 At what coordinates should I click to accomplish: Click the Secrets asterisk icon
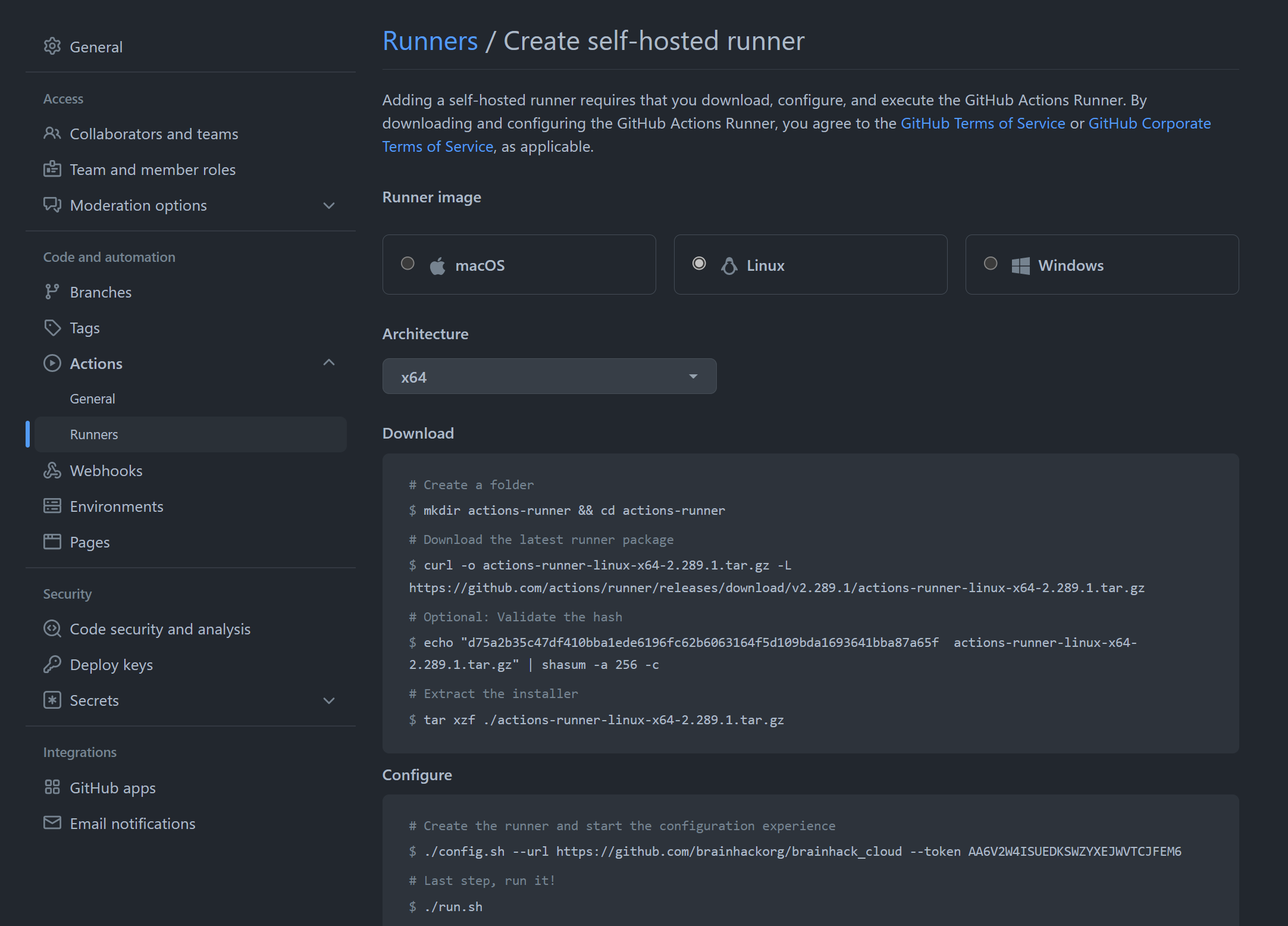[52, 700]
